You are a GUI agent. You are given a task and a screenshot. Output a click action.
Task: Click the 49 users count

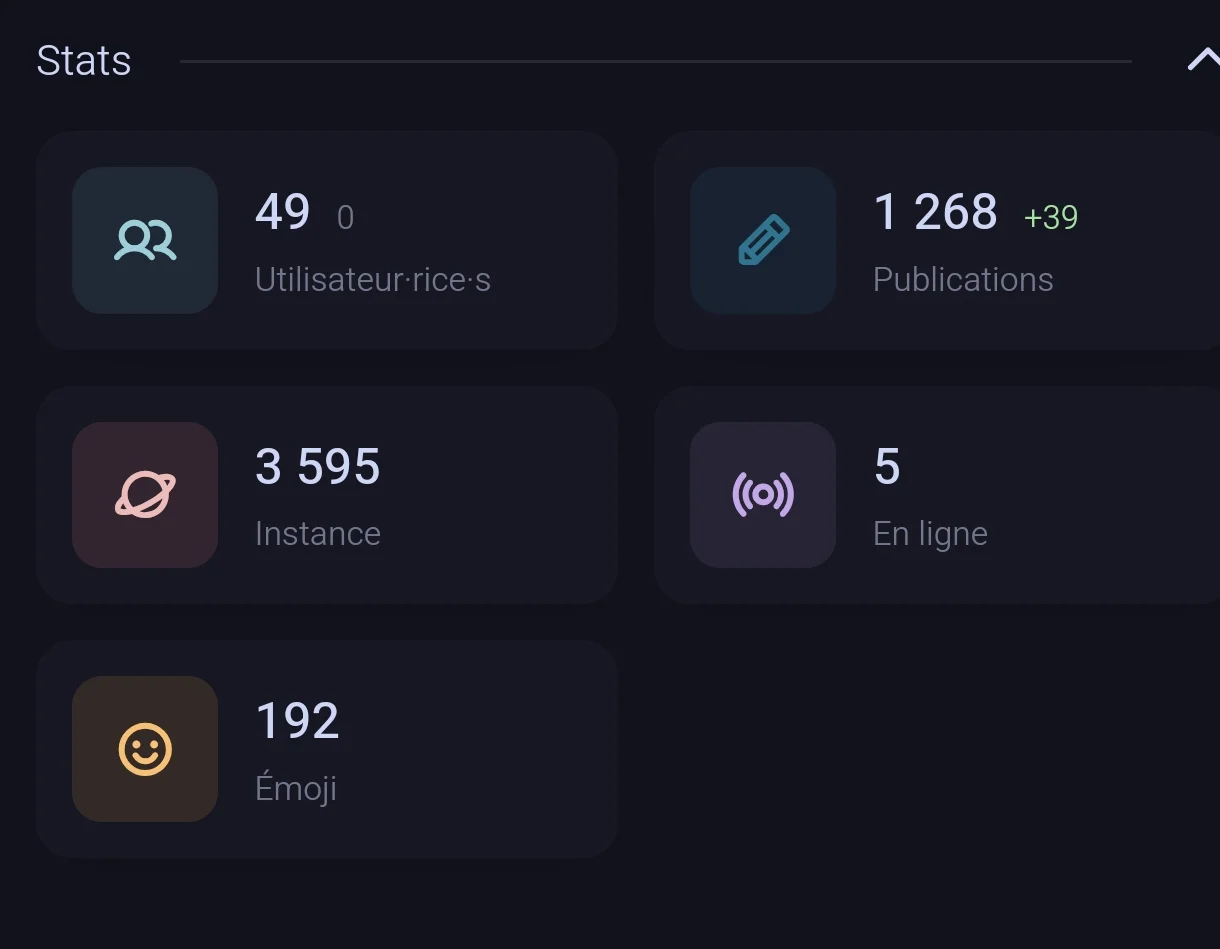[283, 212]
